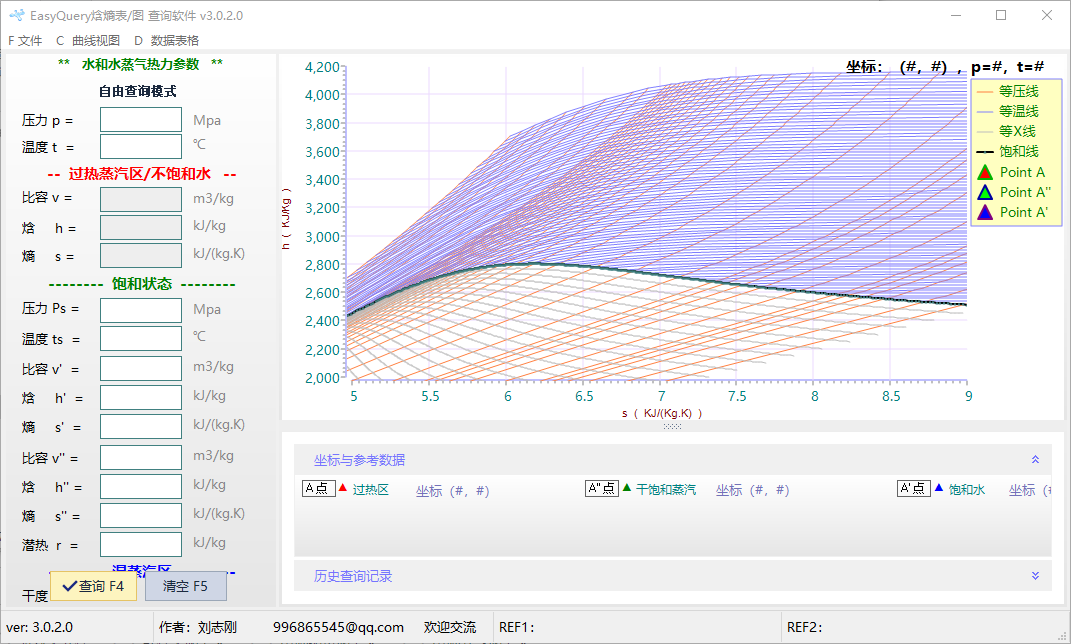Click the splitter grip below the chart

click(x=672, y=426)
